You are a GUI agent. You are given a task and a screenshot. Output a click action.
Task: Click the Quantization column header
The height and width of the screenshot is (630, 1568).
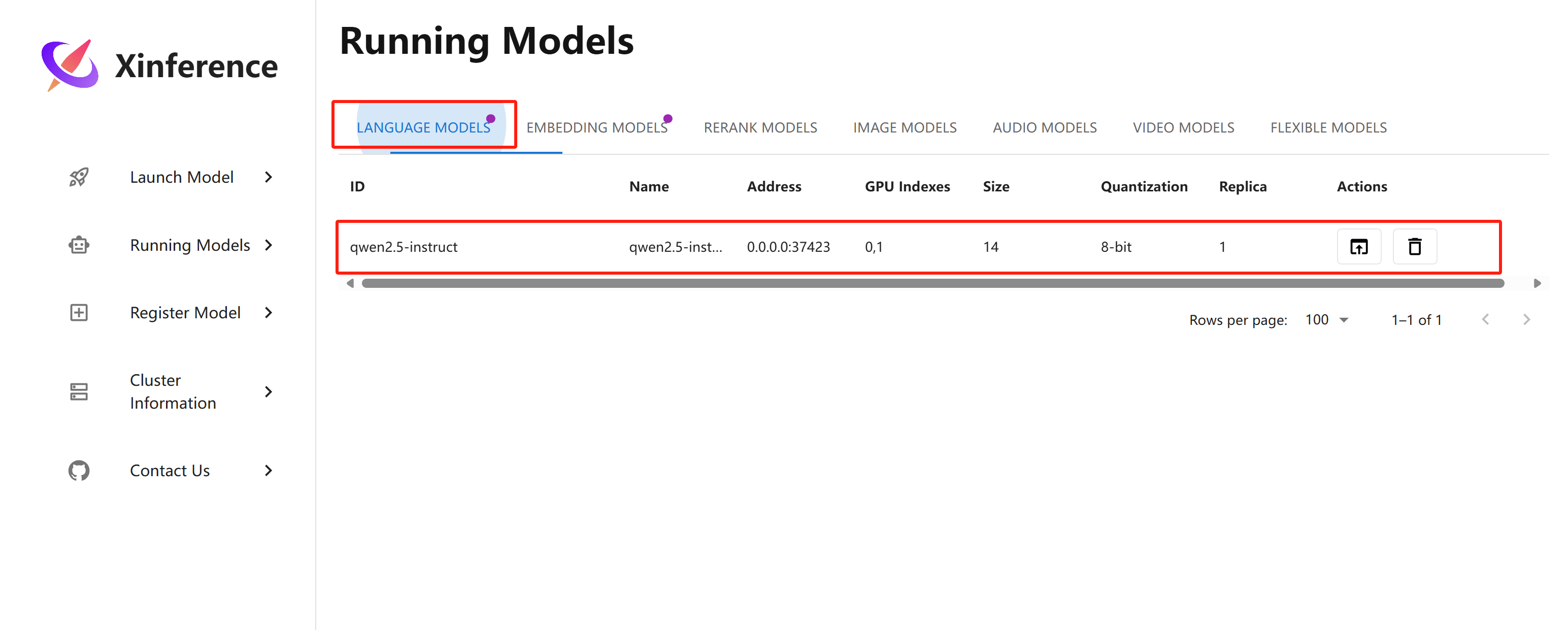point(1144,186)
